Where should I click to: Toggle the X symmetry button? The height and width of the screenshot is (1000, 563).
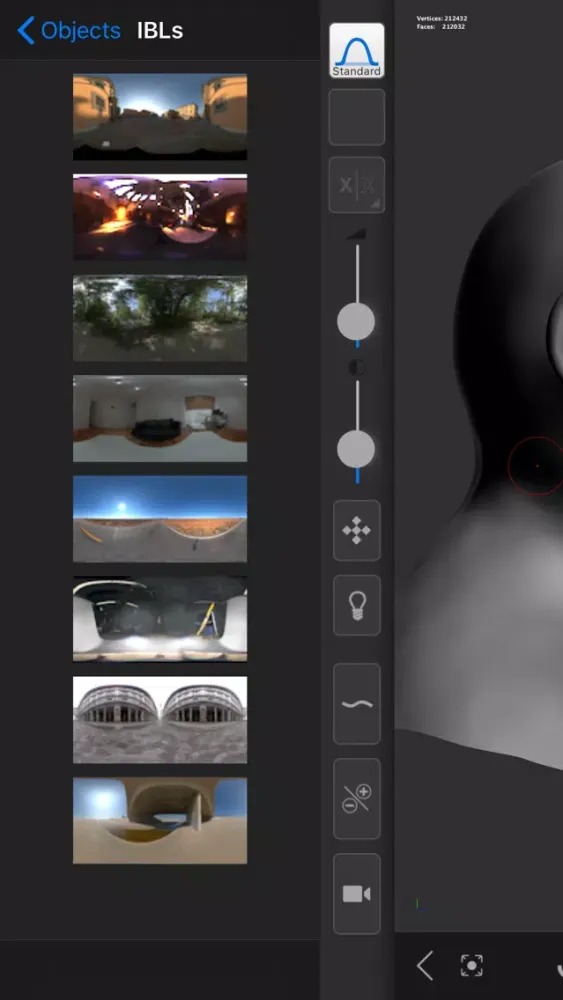tap(356, 185)
